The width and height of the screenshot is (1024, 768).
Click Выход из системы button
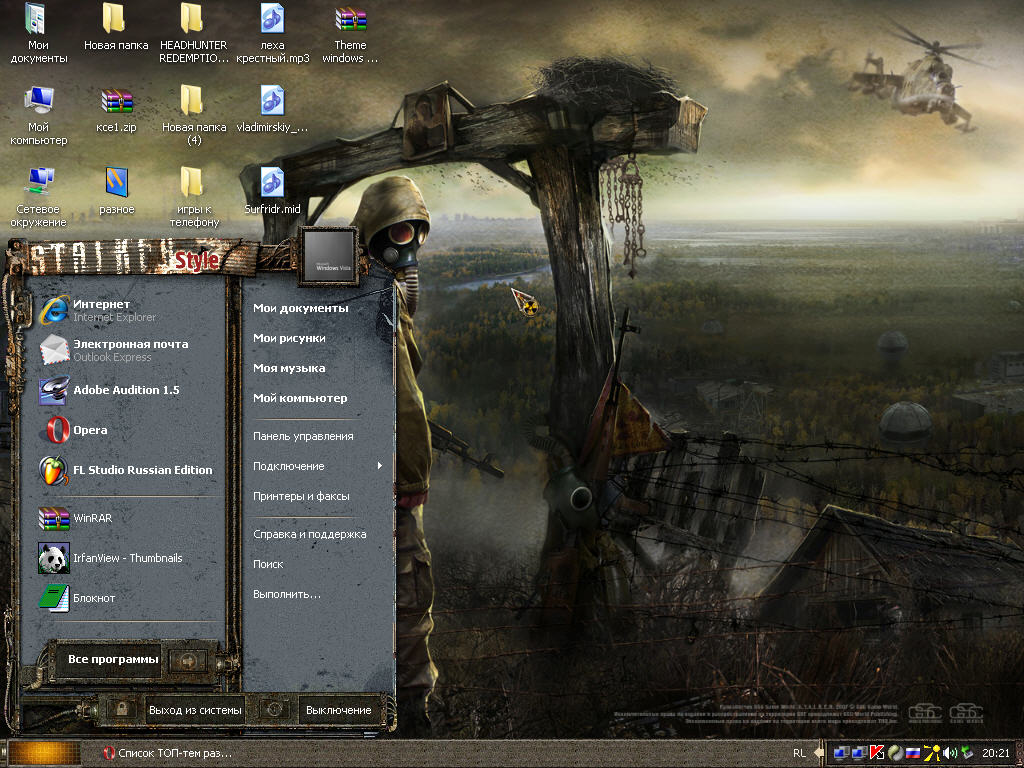coord(195,710)
